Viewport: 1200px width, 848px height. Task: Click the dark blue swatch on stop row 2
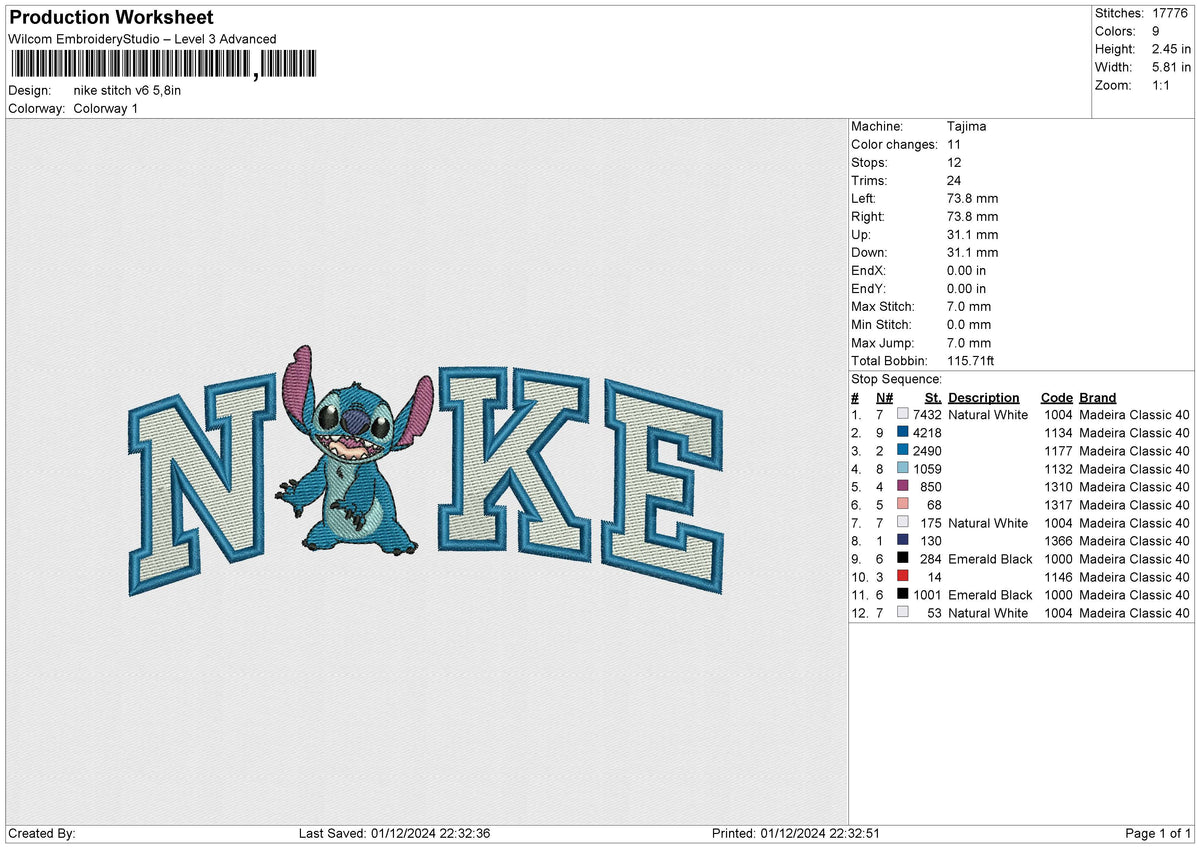pos(903,433)
